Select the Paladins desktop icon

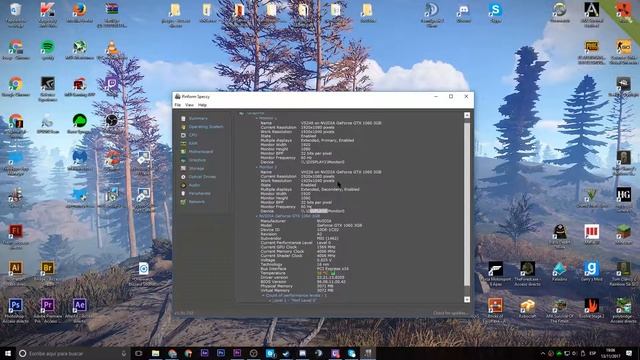tap(560, 271)
